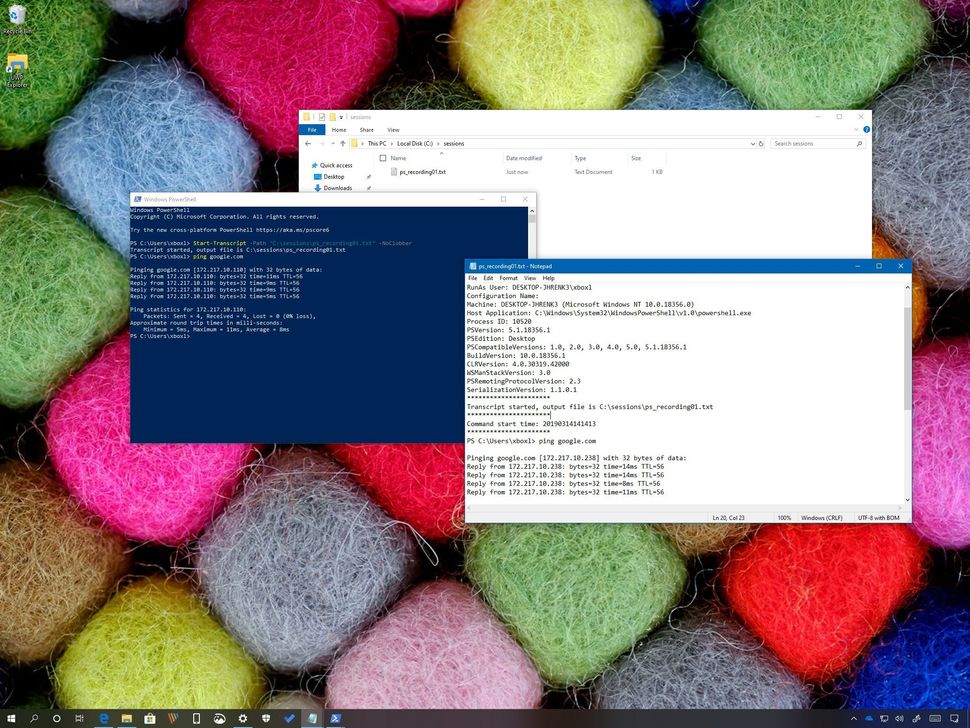Unpin Downloads from Quick access
Viewport: 970px width, 728px height.
pyautogui.click(x=368, y=188)
